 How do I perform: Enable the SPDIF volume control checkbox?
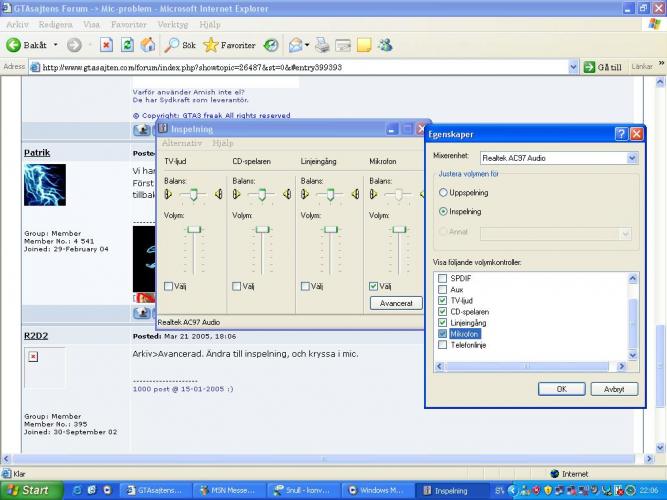coord(443,277)
